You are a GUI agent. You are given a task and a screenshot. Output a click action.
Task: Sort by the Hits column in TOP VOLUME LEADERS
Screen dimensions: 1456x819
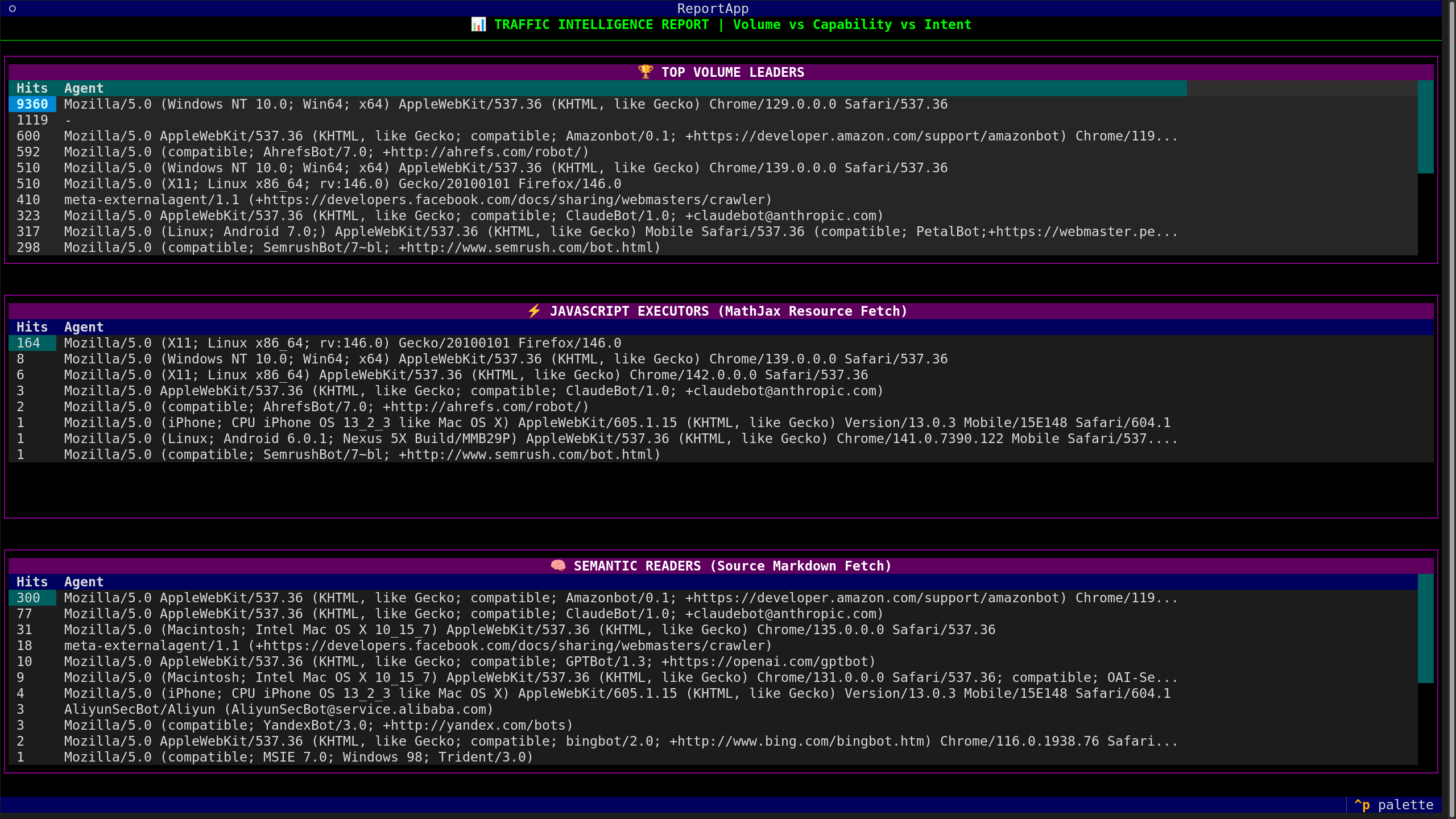[32, 88]
